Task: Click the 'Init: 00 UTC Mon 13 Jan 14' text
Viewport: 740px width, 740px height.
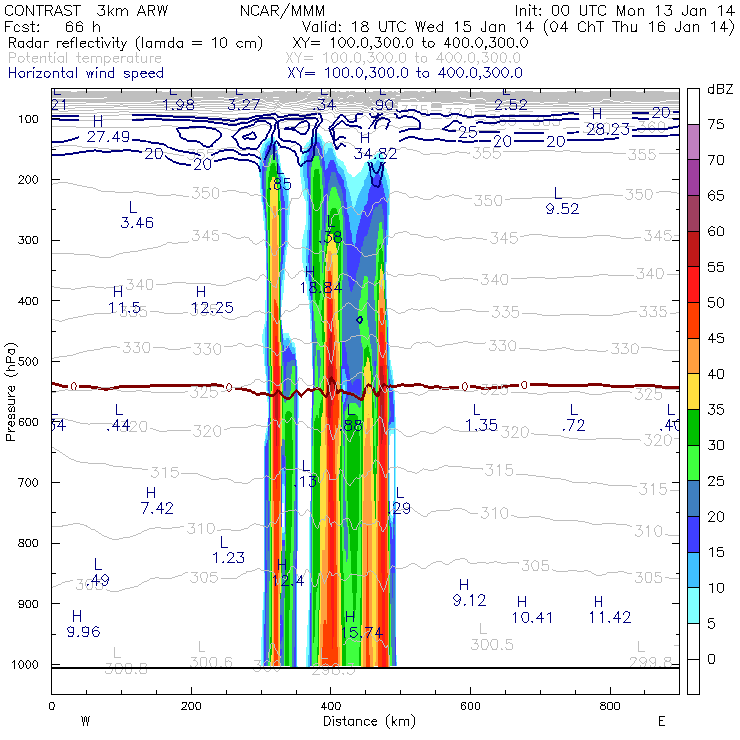Action: coord(624,10)
